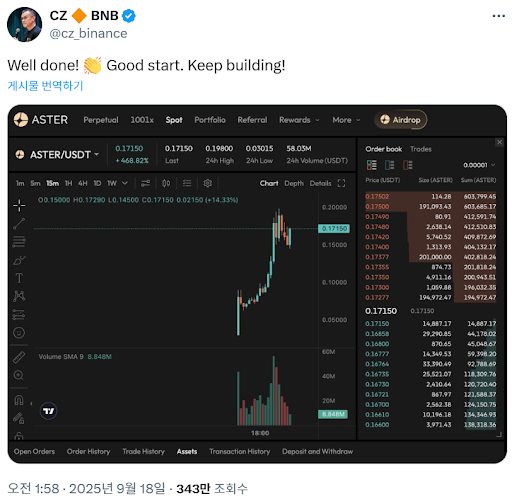
Task: Select the trend line drawing tool
Action: tap(19, 224)
